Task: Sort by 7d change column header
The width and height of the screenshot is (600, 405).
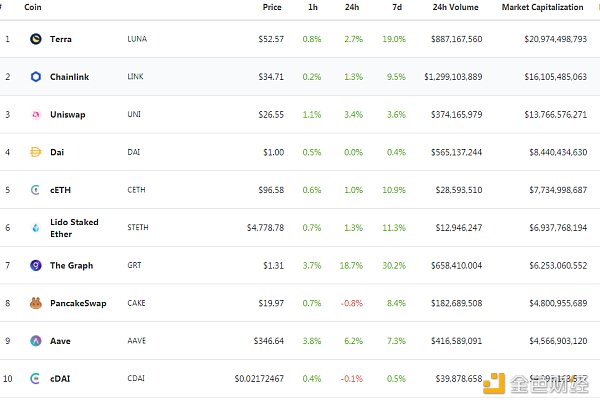Action: (x=395, y=7)
